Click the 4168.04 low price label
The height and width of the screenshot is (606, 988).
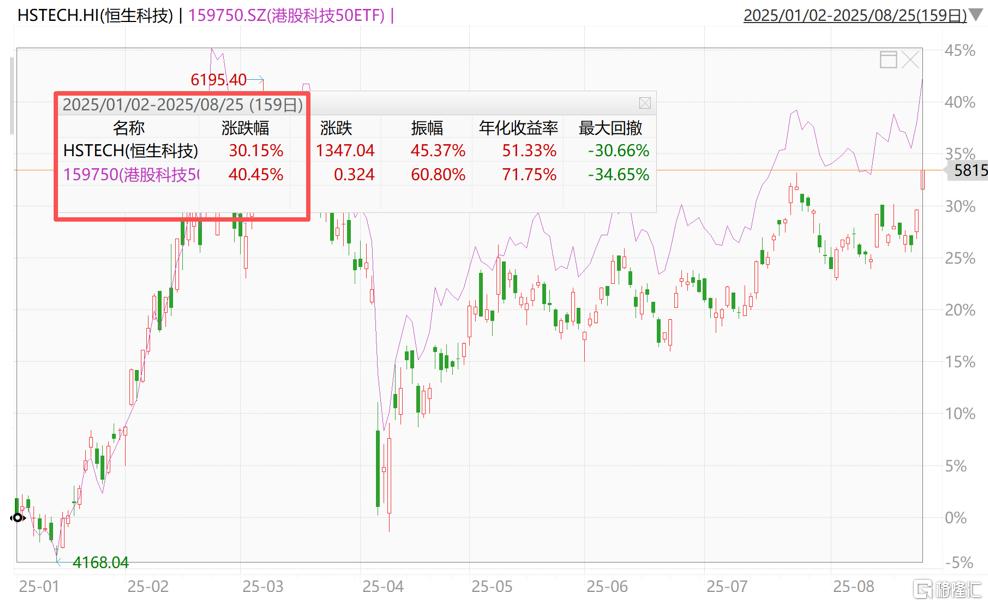[101, 562]
